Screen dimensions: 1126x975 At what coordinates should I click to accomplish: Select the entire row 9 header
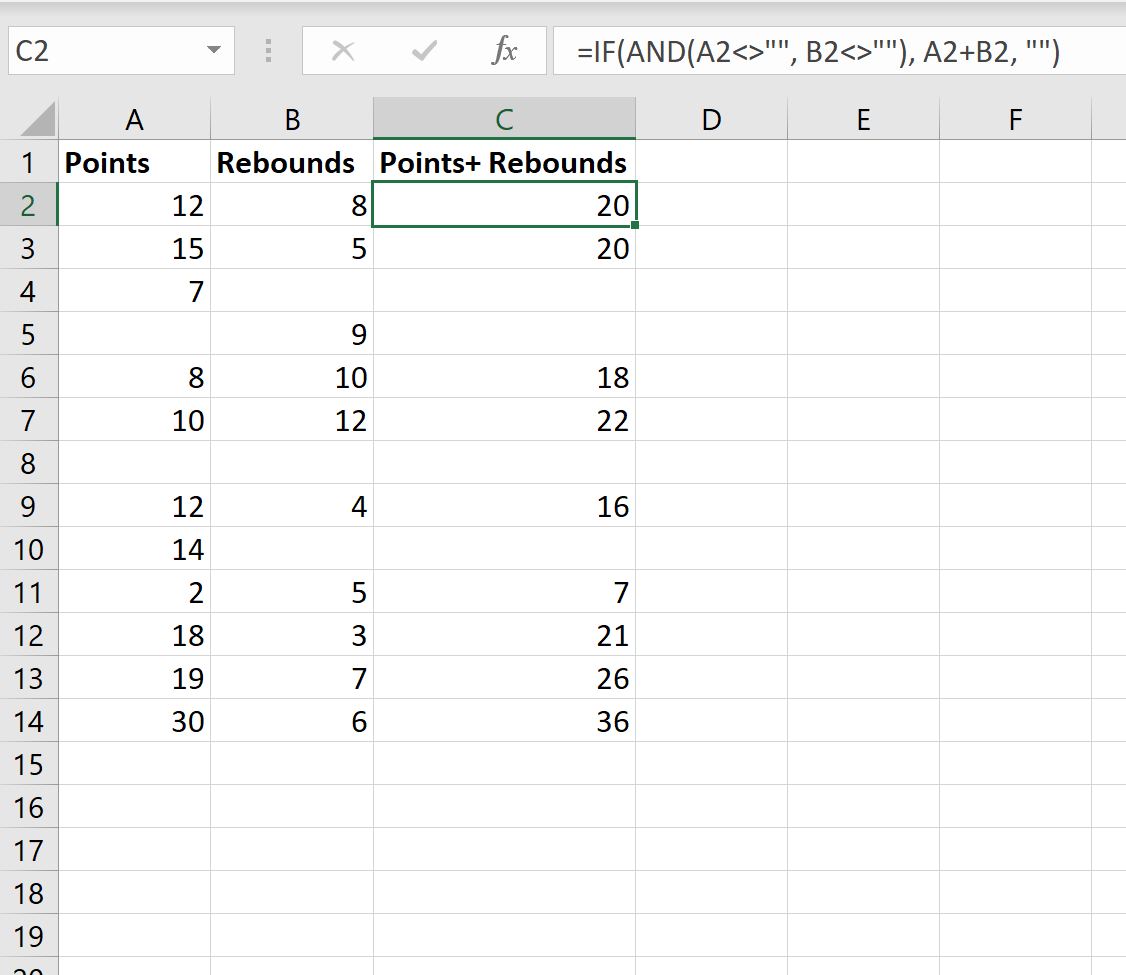[x=31, y=506]
